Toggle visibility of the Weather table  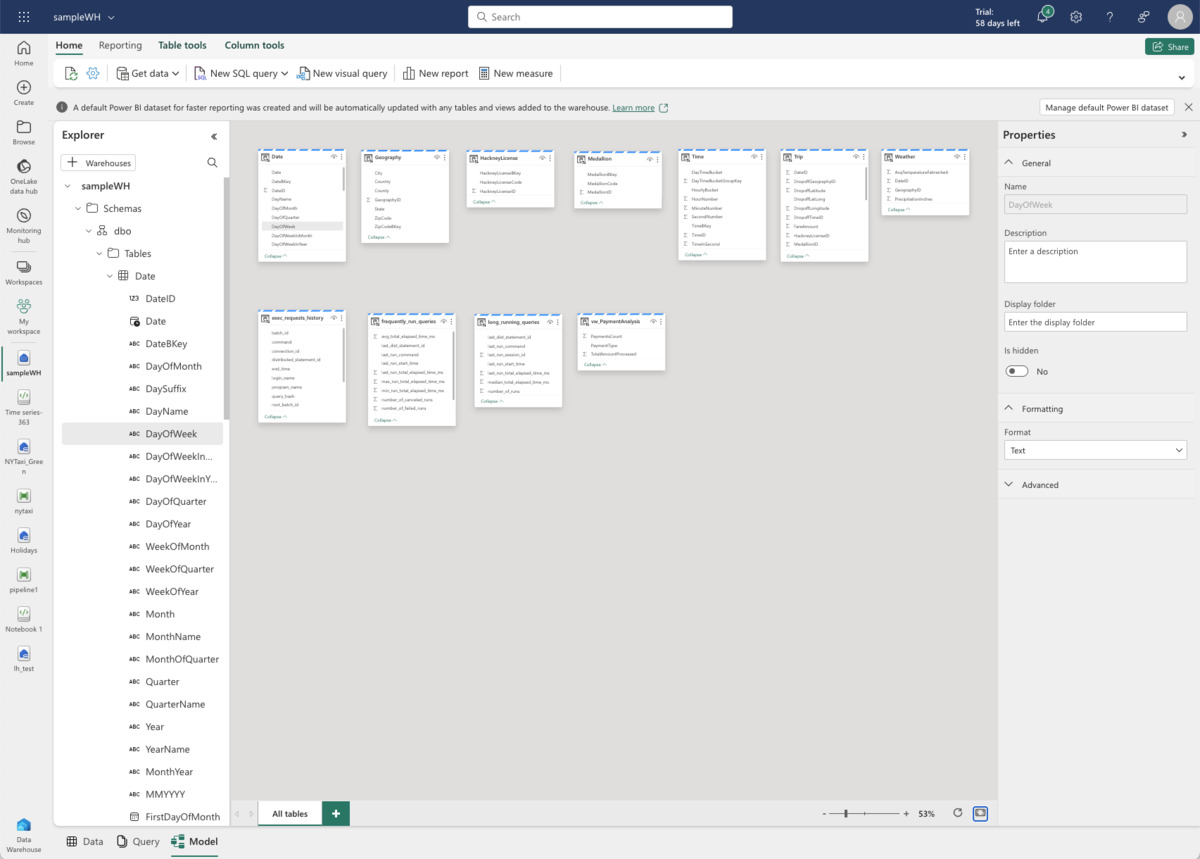957,156
